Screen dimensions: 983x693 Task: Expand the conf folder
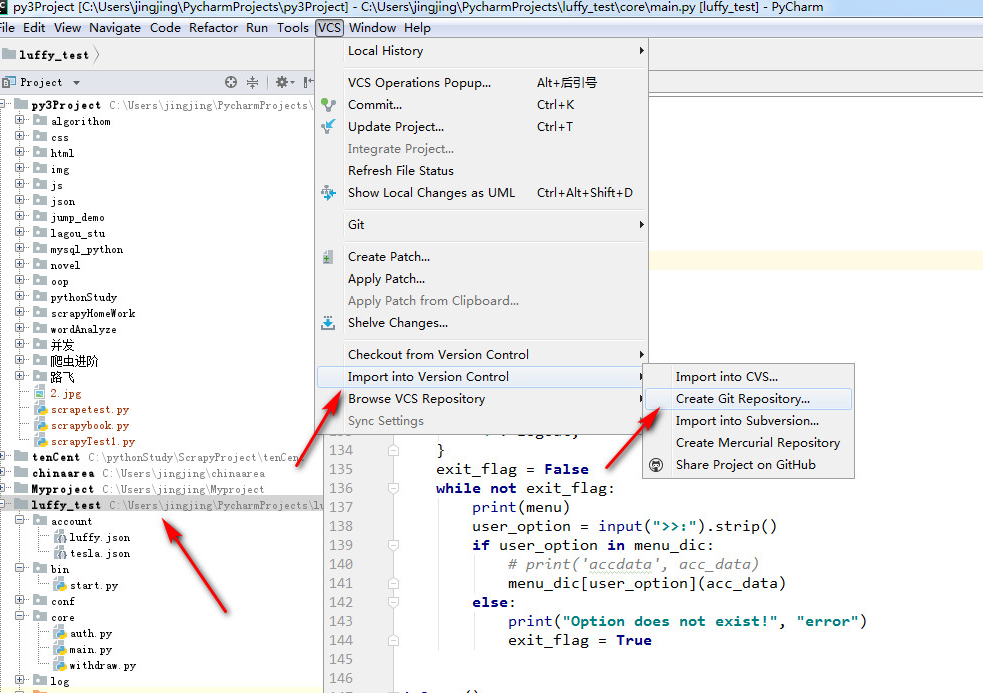(19, 600)
